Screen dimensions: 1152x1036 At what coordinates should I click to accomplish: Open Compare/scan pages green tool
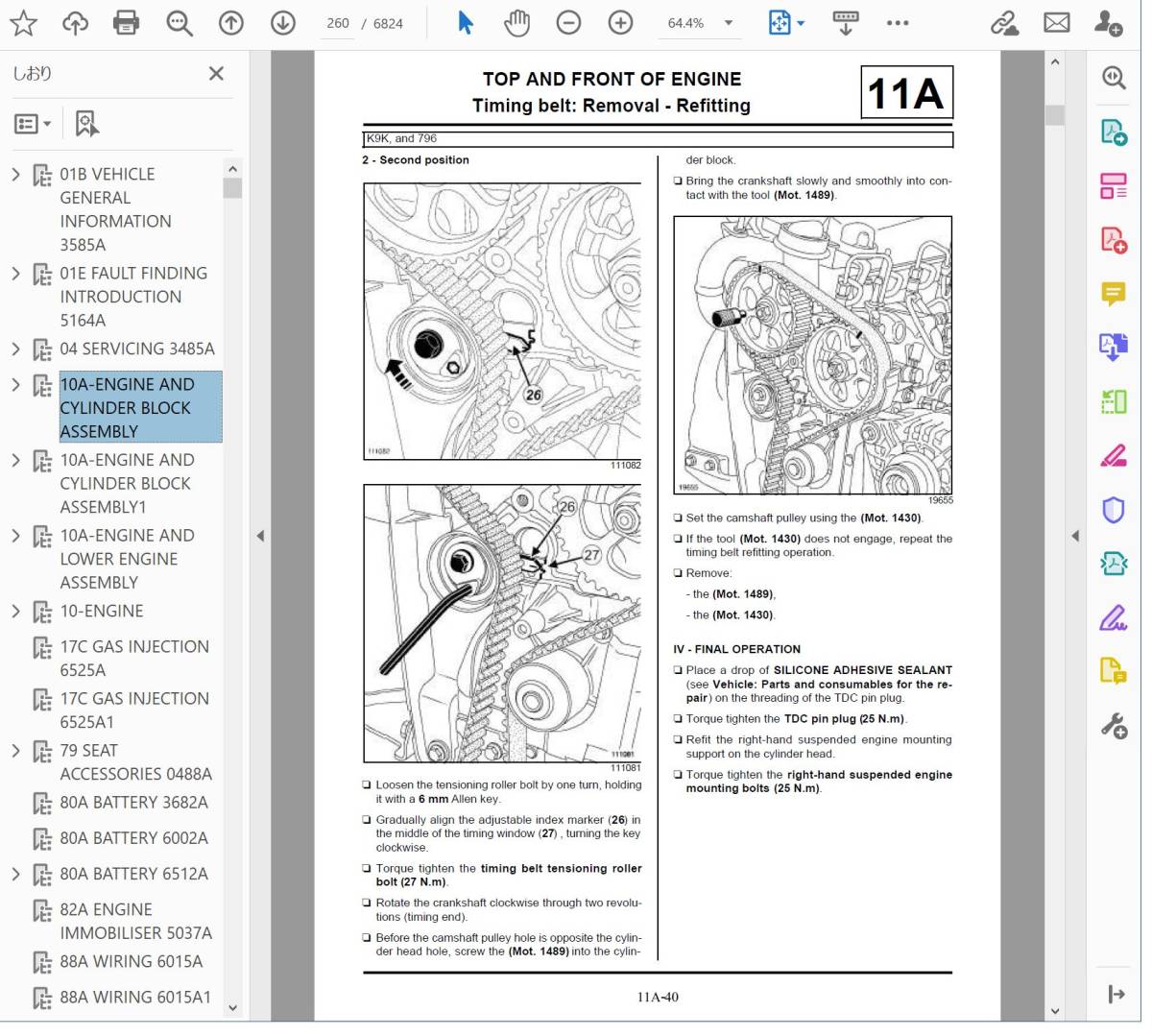[x=1114, y=401]
